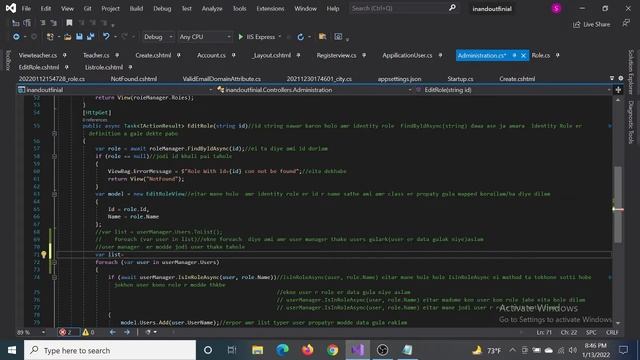Click the increase indent icon
The width and height of the screenshot is (640, 360).
tap(53, 23)
